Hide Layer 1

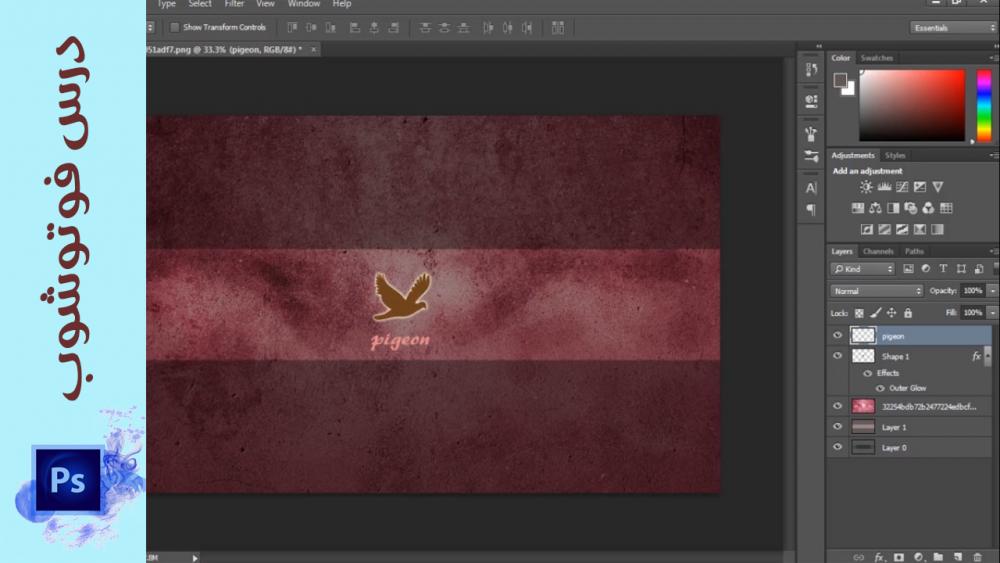pyautogui.click(x=837, y=427)
